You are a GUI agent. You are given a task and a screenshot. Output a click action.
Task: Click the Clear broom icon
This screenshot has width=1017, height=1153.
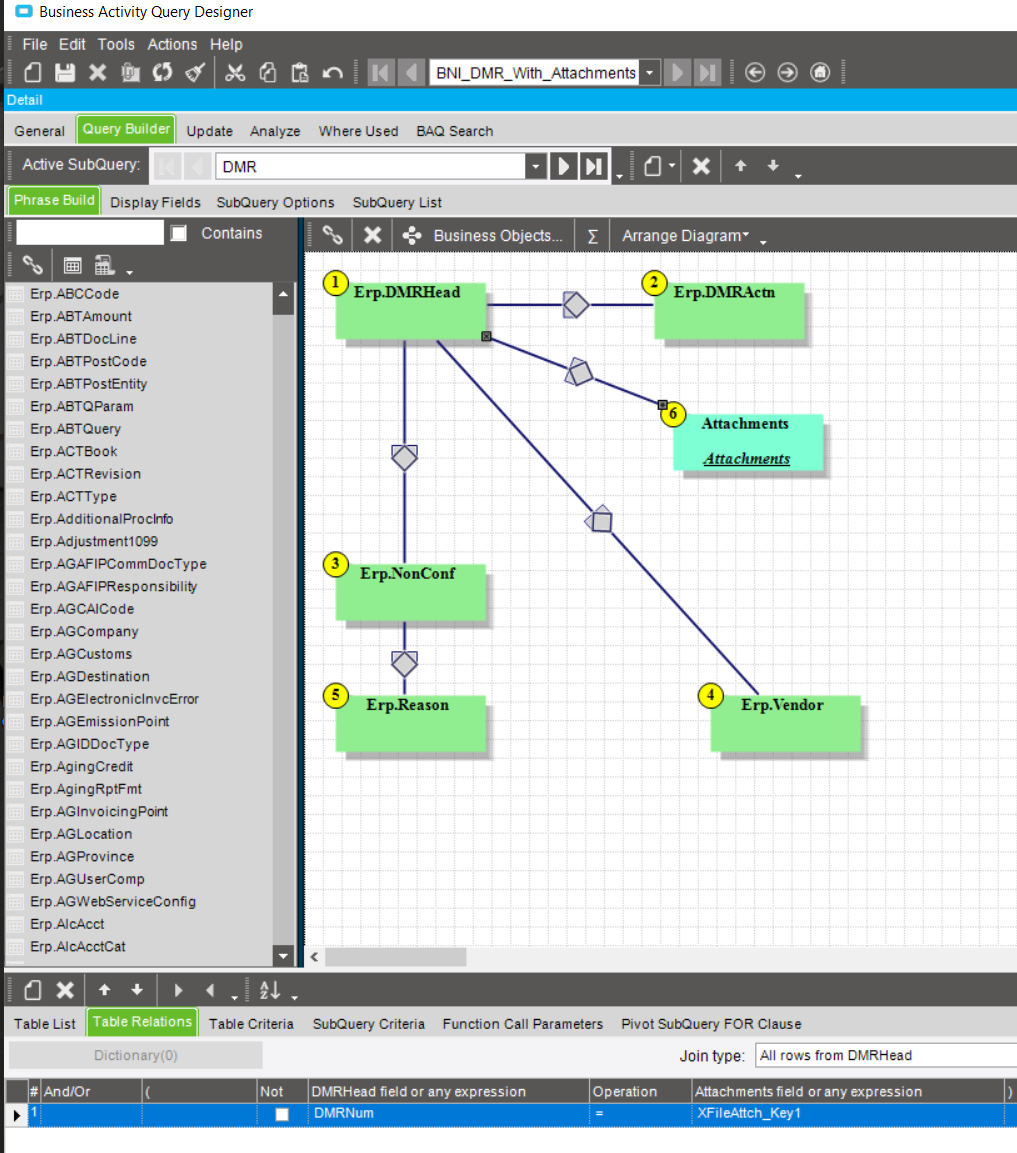click(x=196, y=73)
